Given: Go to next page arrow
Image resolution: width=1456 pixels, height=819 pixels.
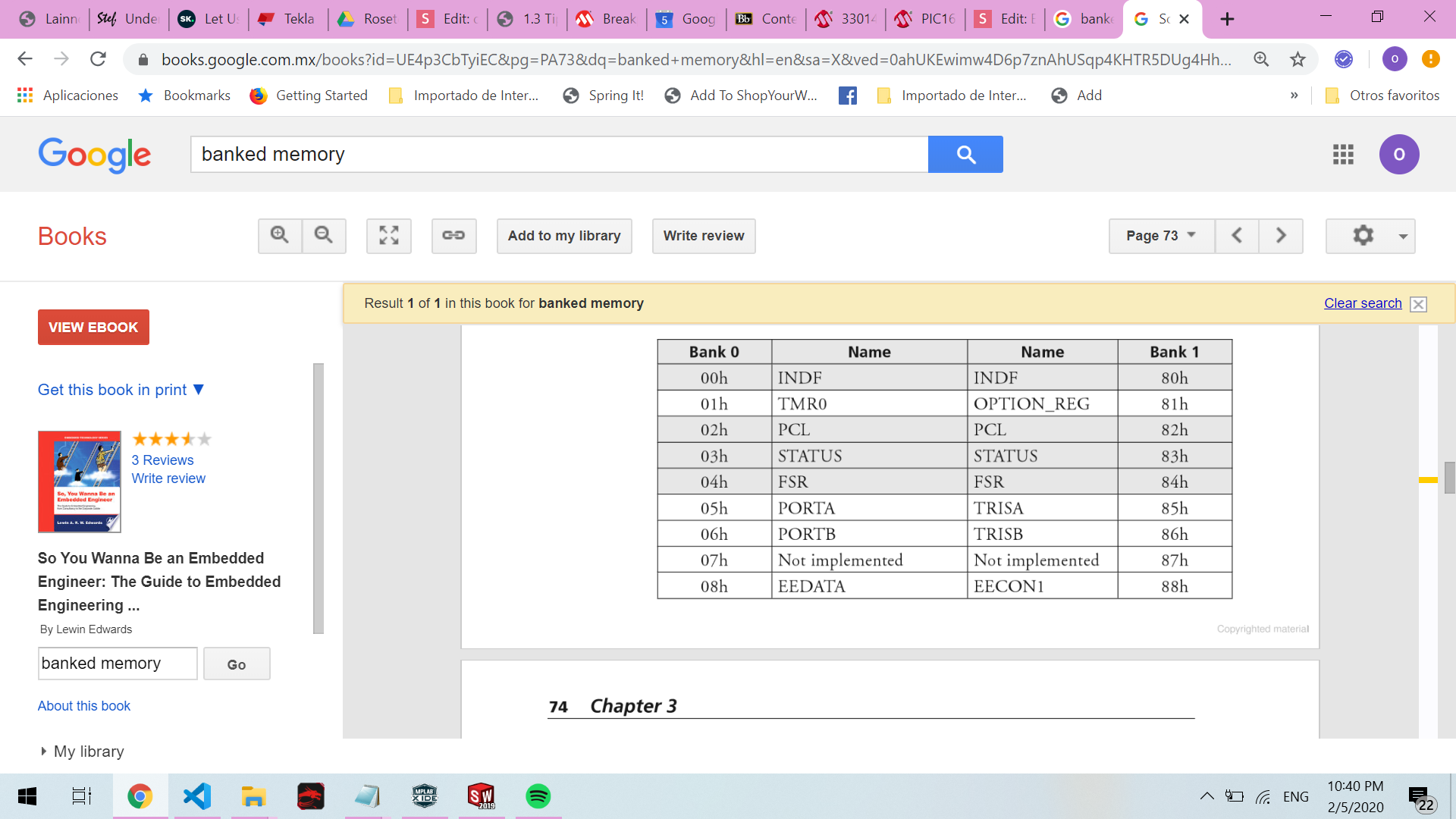Looking at the screenshot, I should click(1281, 236).
